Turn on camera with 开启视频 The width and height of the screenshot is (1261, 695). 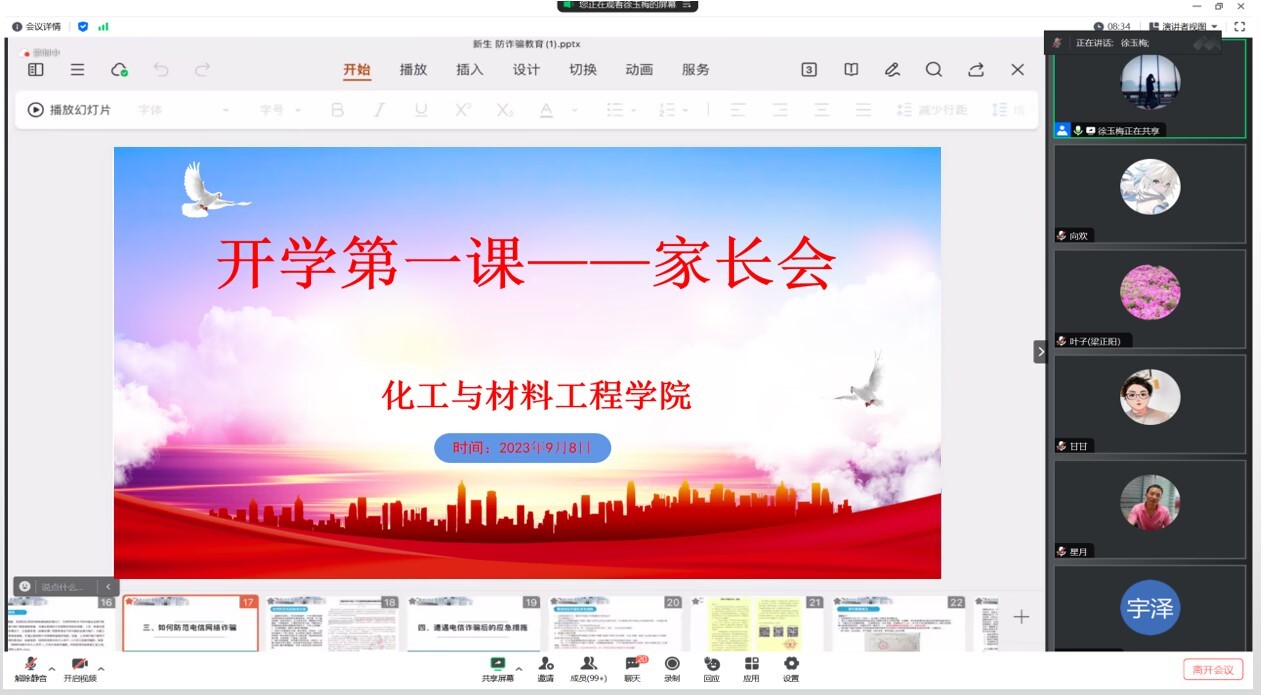tap(79, 666)
